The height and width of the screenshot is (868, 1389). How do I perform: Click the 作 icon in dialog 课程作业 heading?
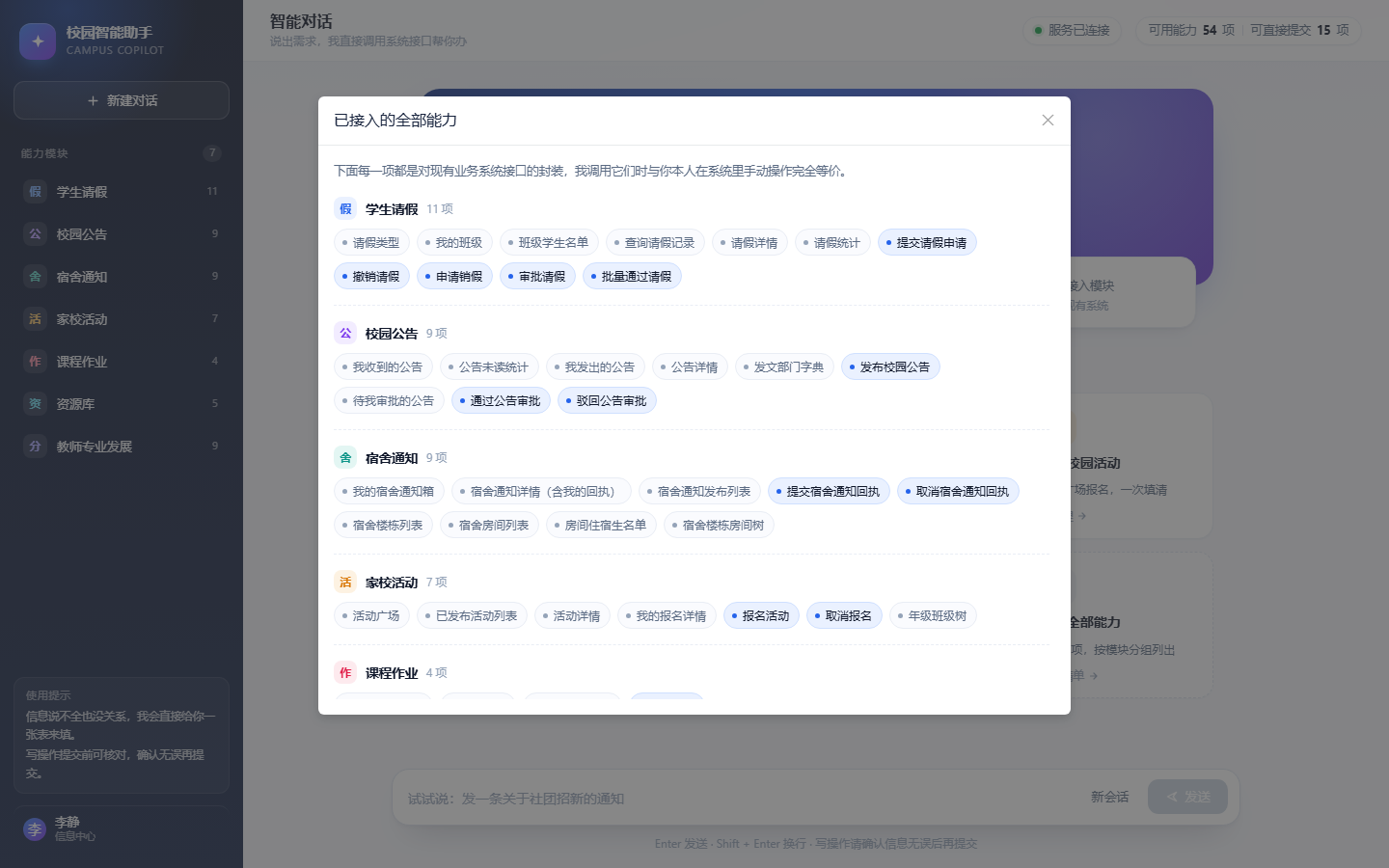[345, 673]
